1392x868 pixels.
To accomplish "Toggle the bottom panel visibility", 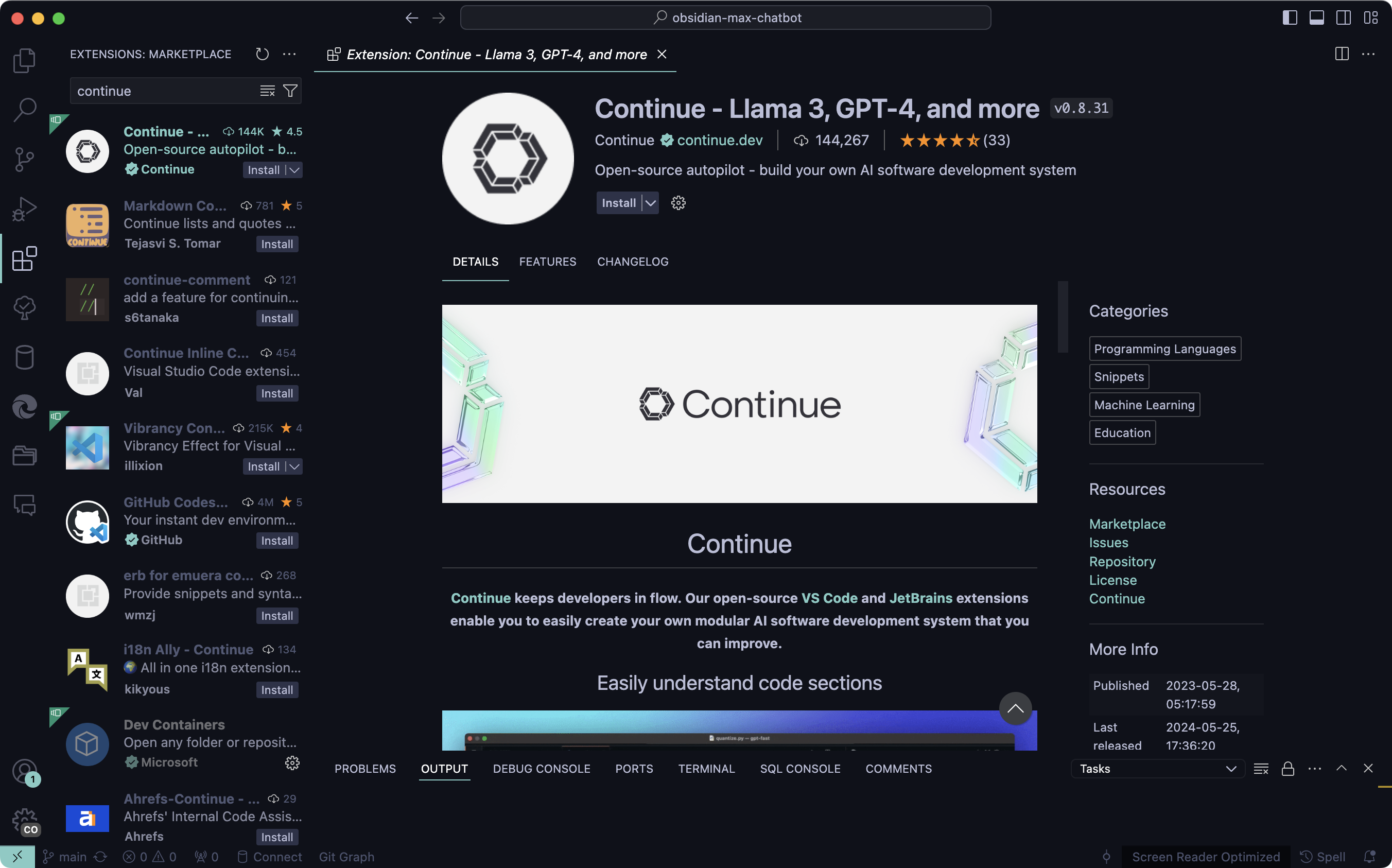I will click(x=1316, y=18).
